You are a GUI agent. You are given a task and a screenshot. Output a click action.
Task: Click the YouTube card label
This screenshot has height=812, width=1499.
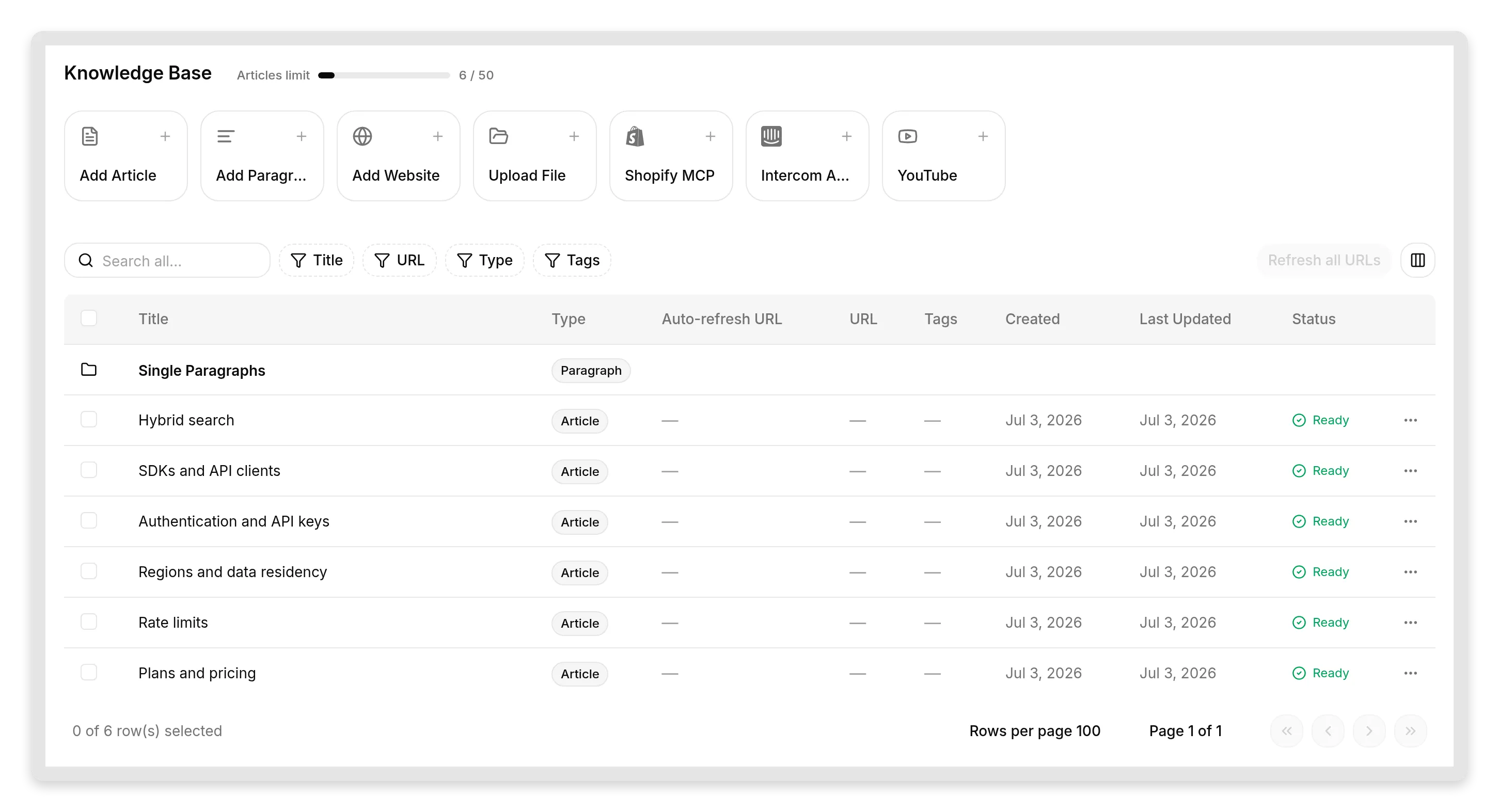click(927, 175)
